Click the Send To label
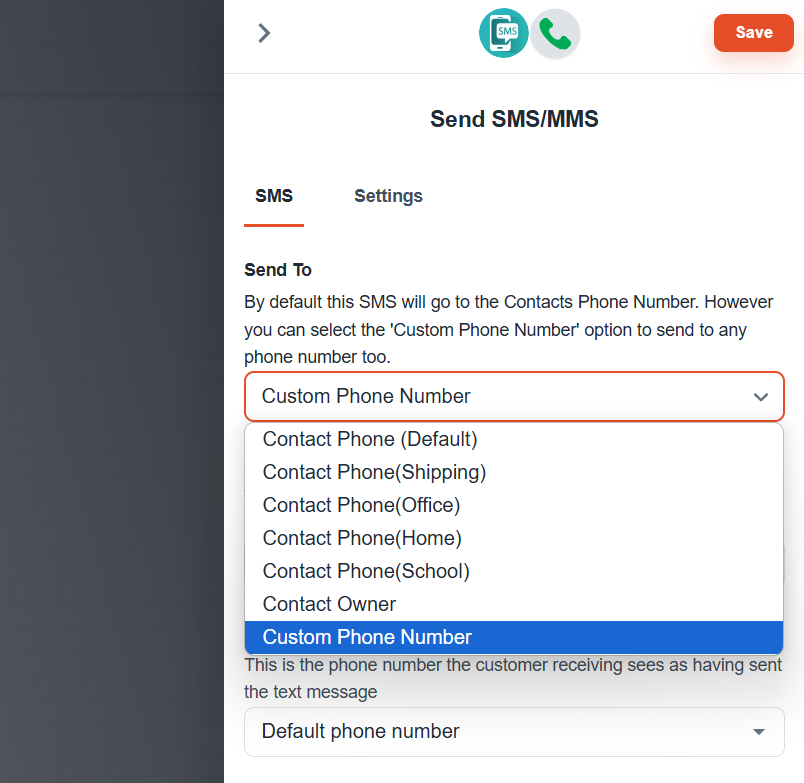 (x=278, y=270)
